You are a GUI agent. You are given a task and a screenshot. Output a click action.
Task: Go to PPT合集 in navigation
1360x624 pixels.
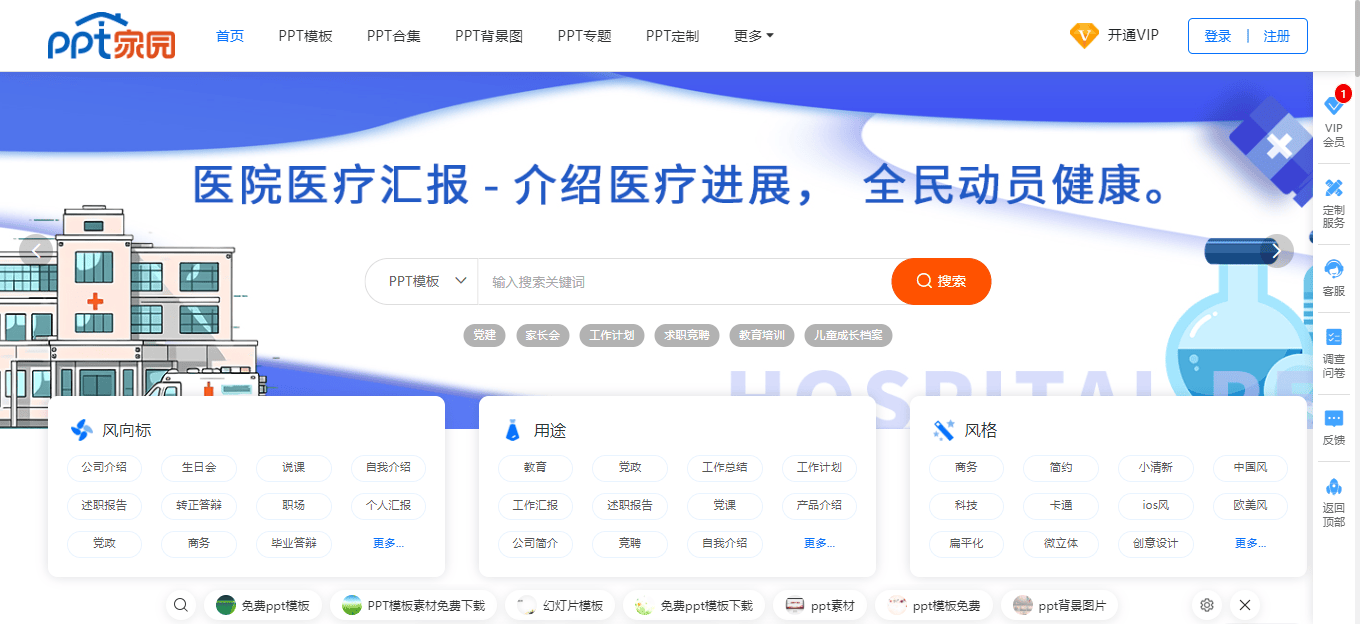pos(393,36)
